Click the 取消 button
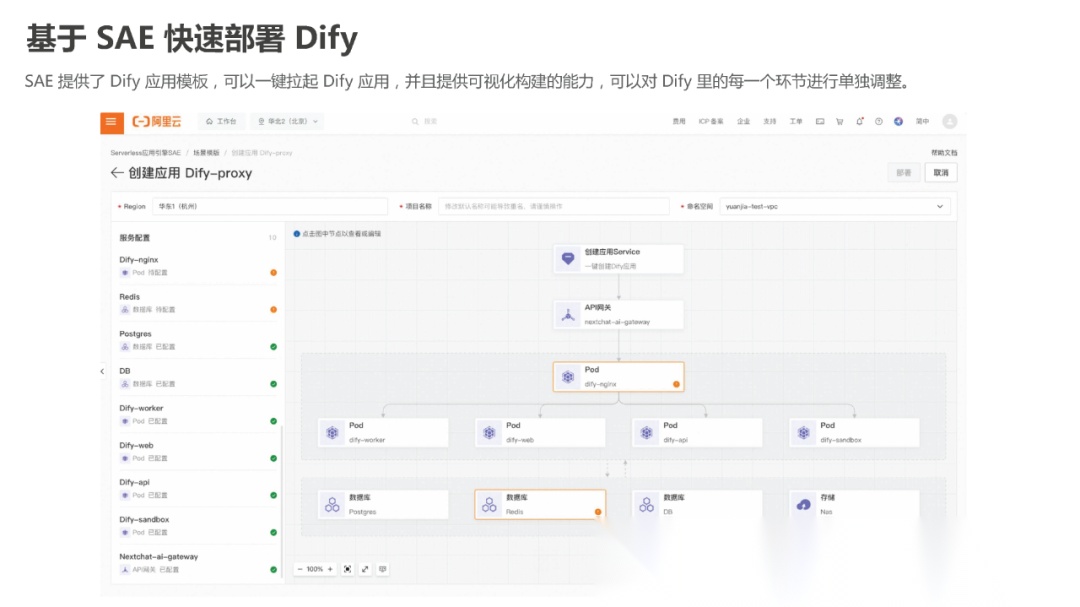Screen dimensions: 1080x607 [941, 173]
